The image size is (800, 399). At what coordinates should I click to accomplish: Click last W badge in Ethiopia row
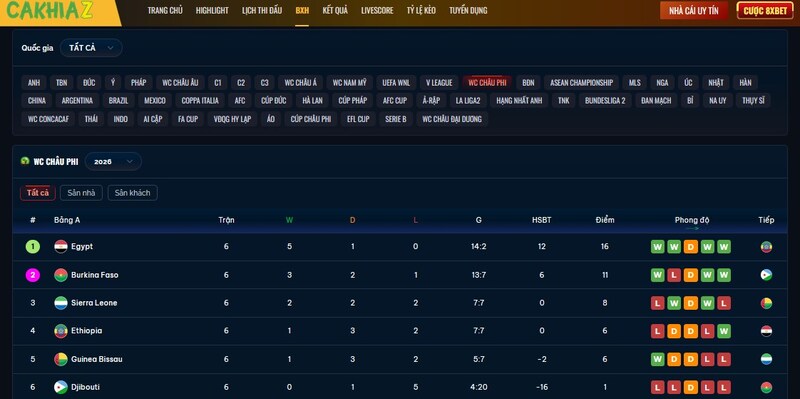[x=724, y=331]
